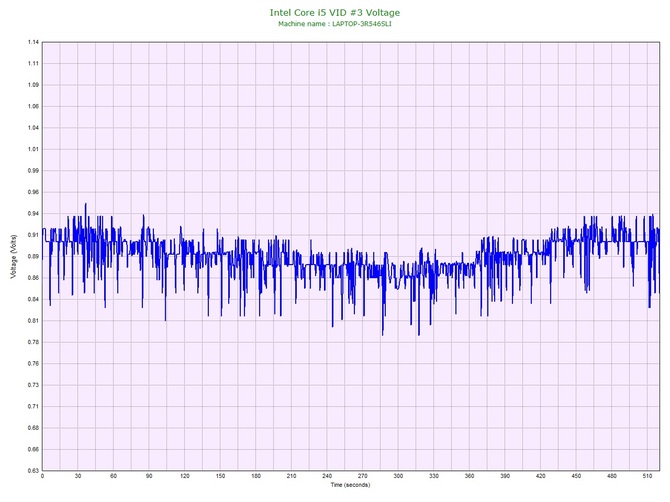Click the 1.11 y-axis value

[x=33, y=64]
